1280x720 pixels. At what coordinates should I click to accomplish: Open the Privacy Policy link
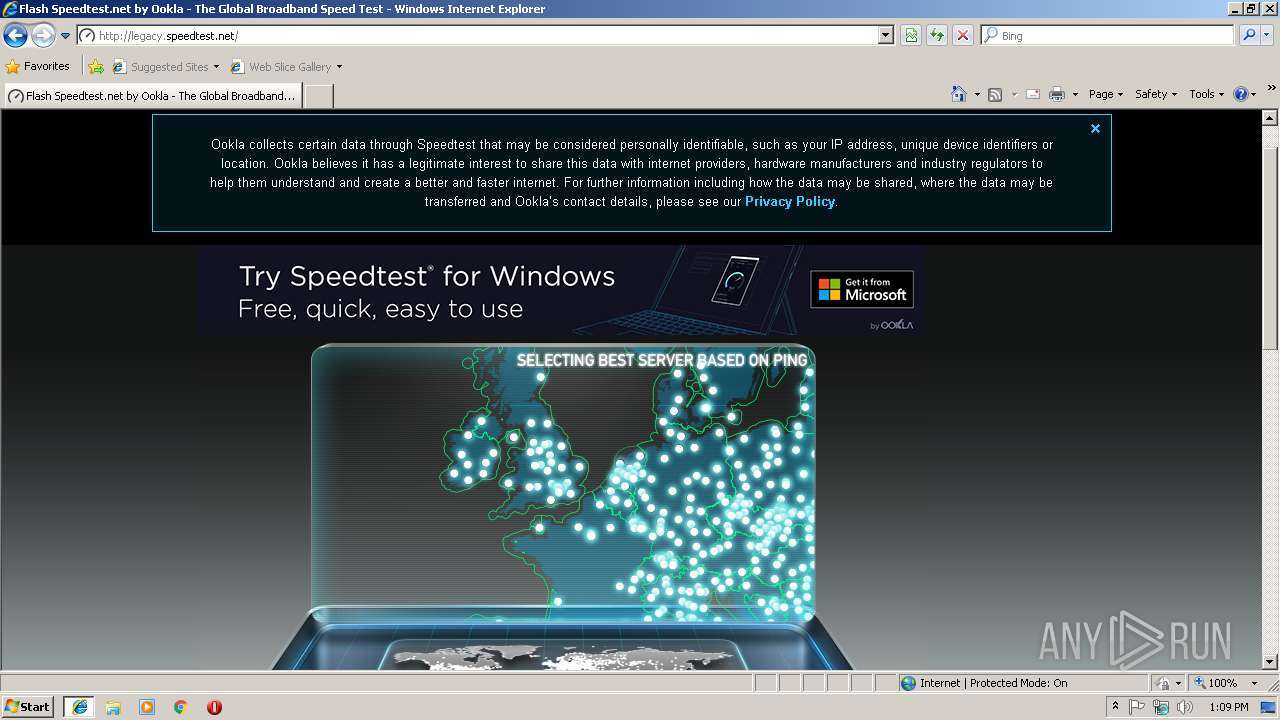[789, 201]
